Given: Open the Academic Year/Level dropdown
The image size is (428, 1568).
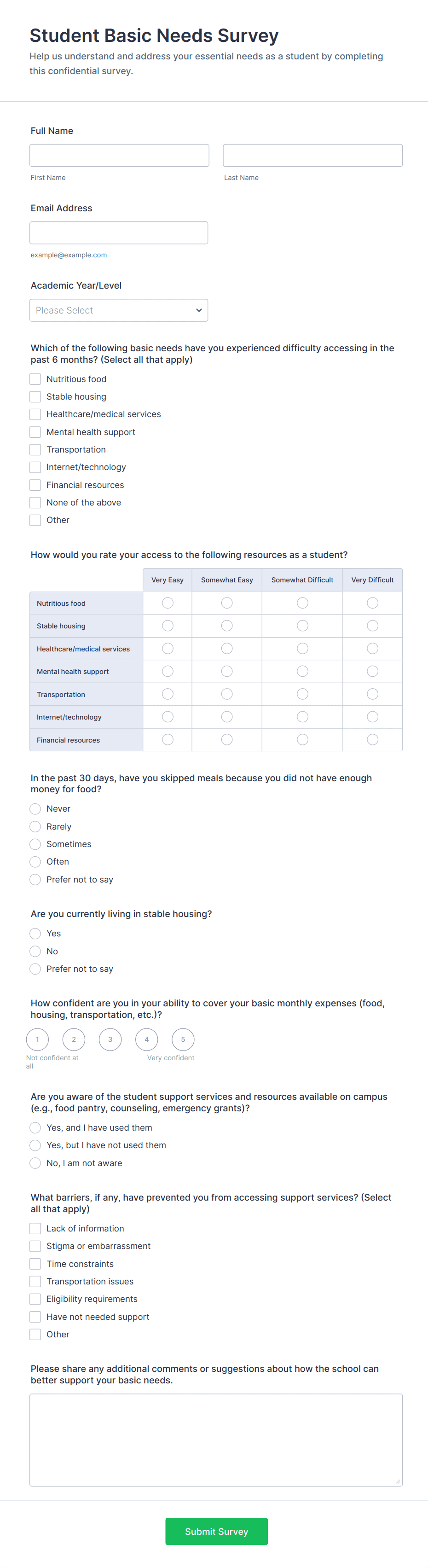Looking at the screenshot, I should (x=118, y=310).
